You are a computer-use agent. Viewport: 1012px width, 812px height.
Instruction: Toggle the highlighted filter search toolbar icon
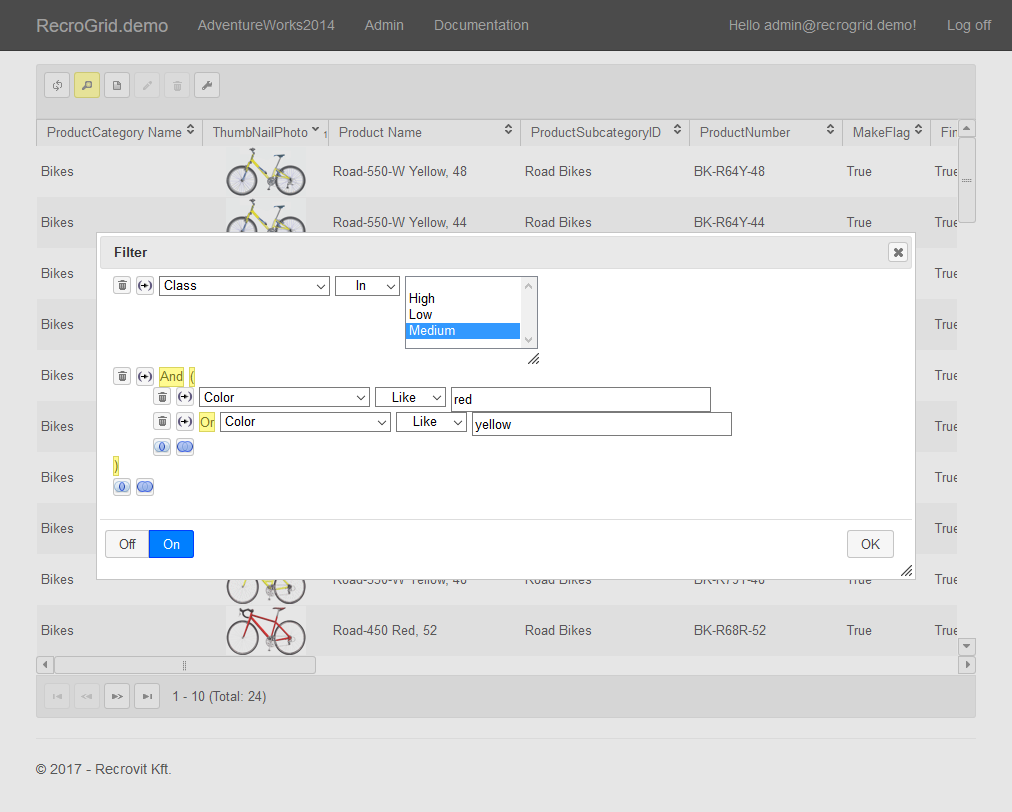[x=87, y=85]
